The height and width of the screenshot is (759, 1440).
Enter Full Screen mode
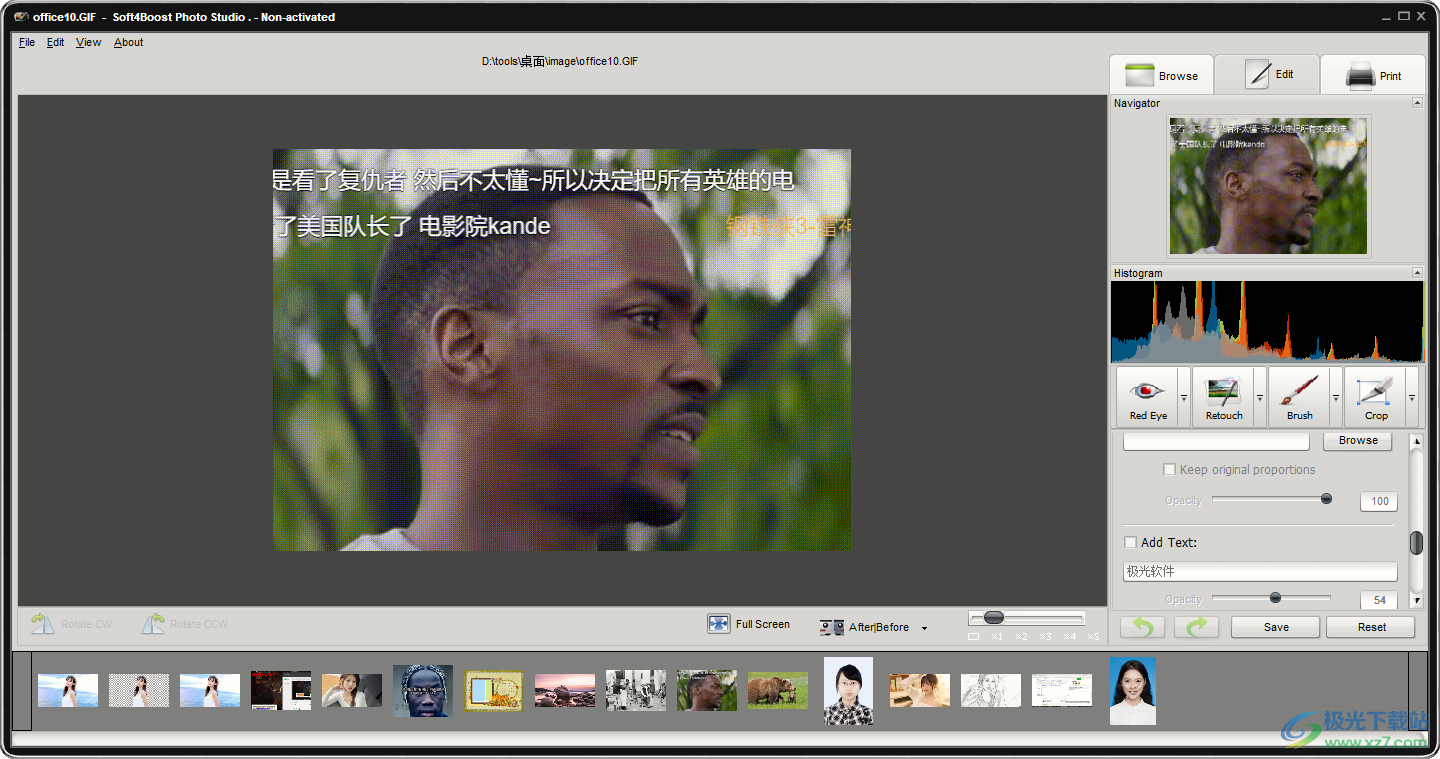coord(749,624)
